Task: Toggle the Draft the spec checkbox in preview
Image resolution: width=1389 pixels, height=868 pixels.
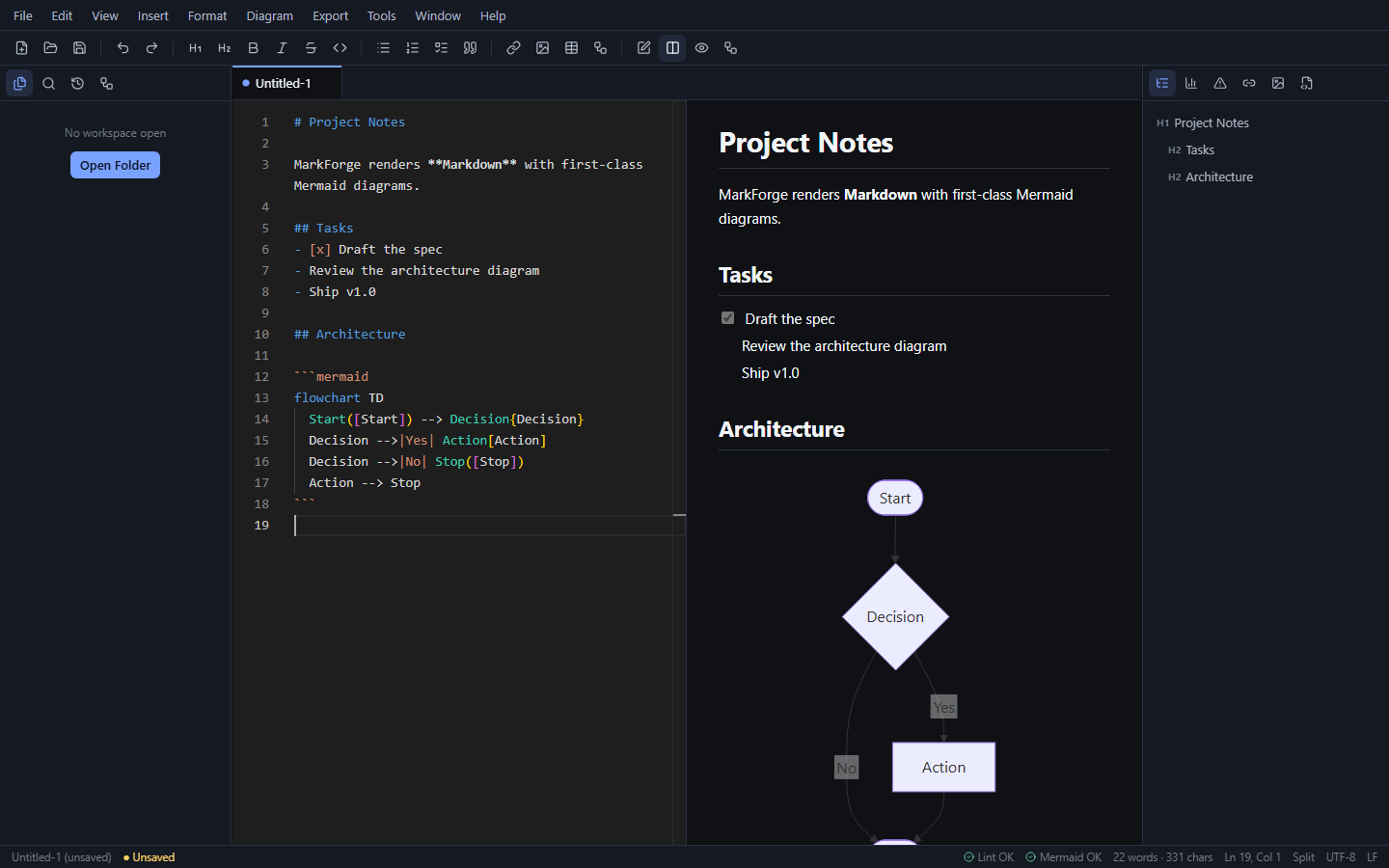Action: [728, 318]
